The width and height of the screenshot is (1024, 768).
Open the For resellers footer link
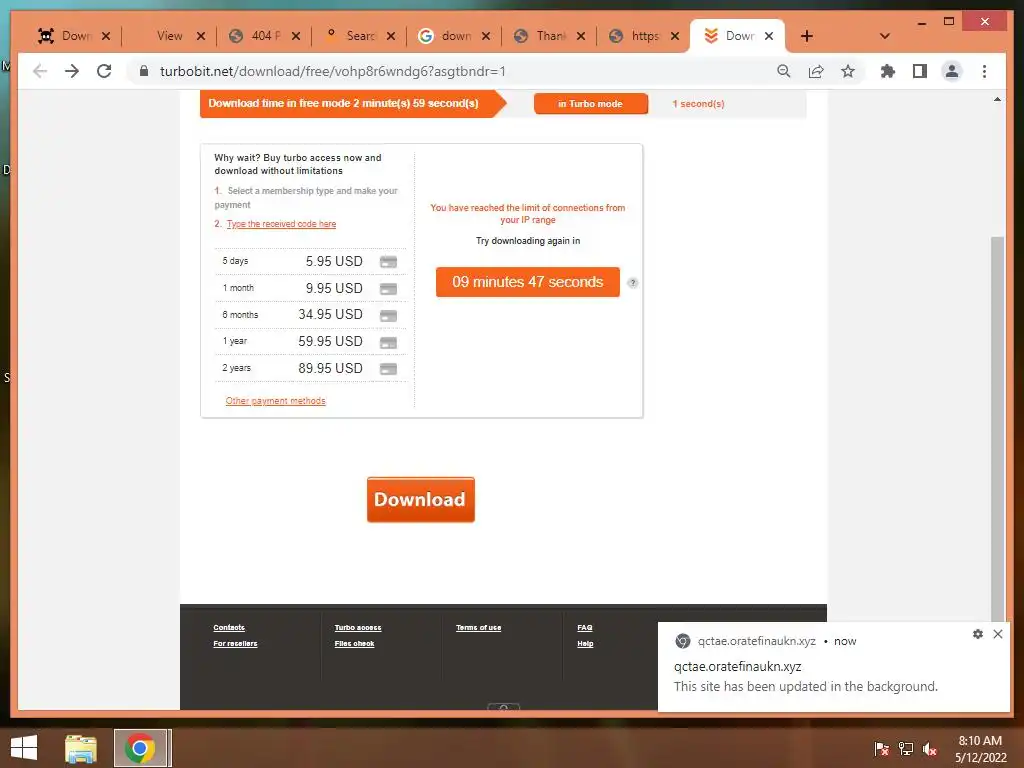pos(235,644)
